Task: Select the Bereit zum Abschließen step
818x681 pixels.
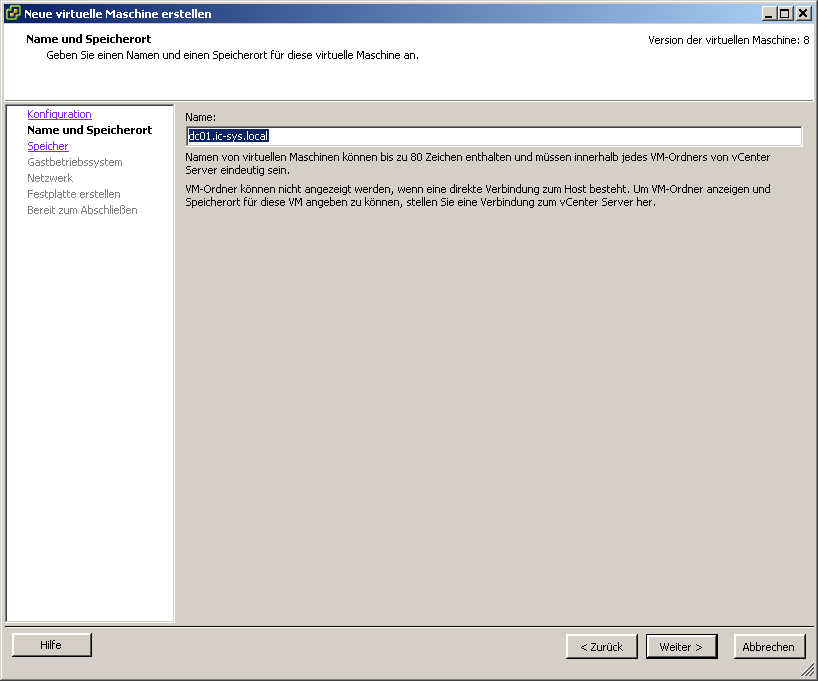Action: [82, 210]
